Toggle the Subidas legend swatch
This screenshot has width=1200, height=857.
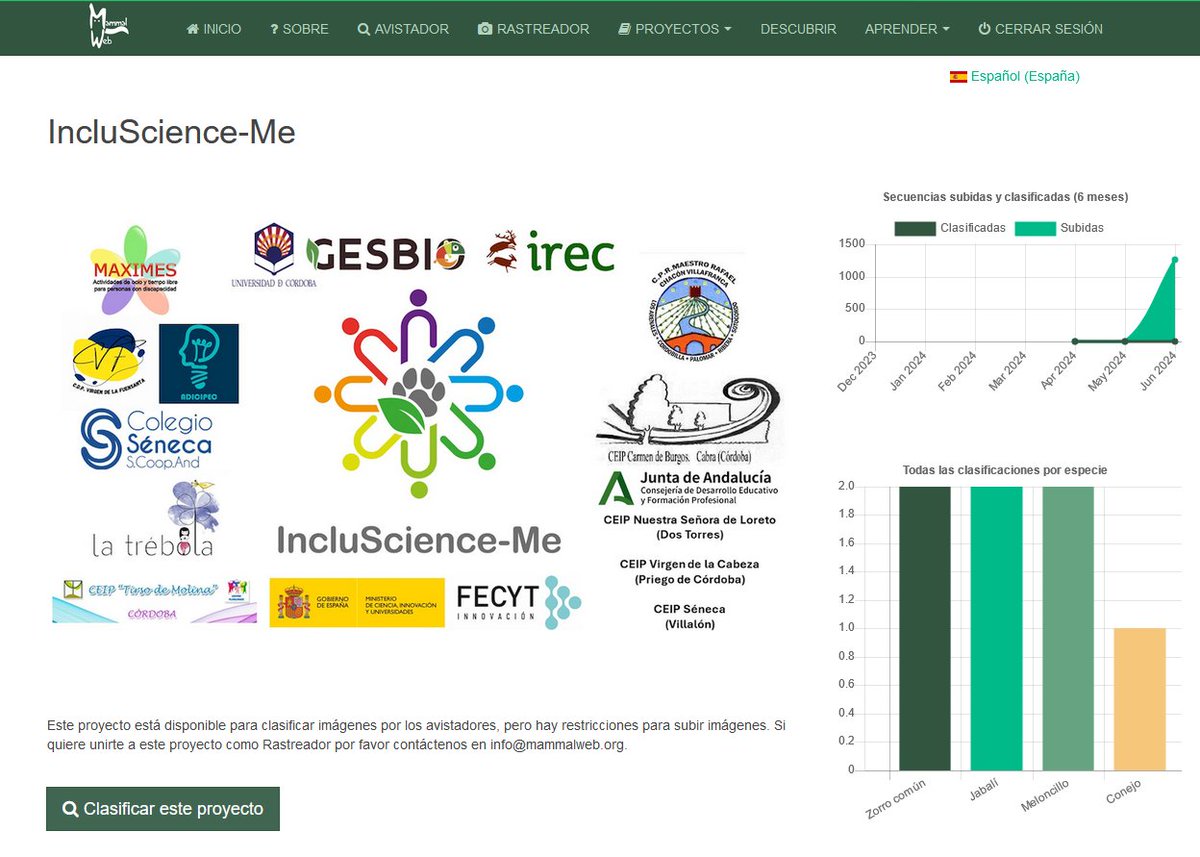click(x=1035, y=228)
